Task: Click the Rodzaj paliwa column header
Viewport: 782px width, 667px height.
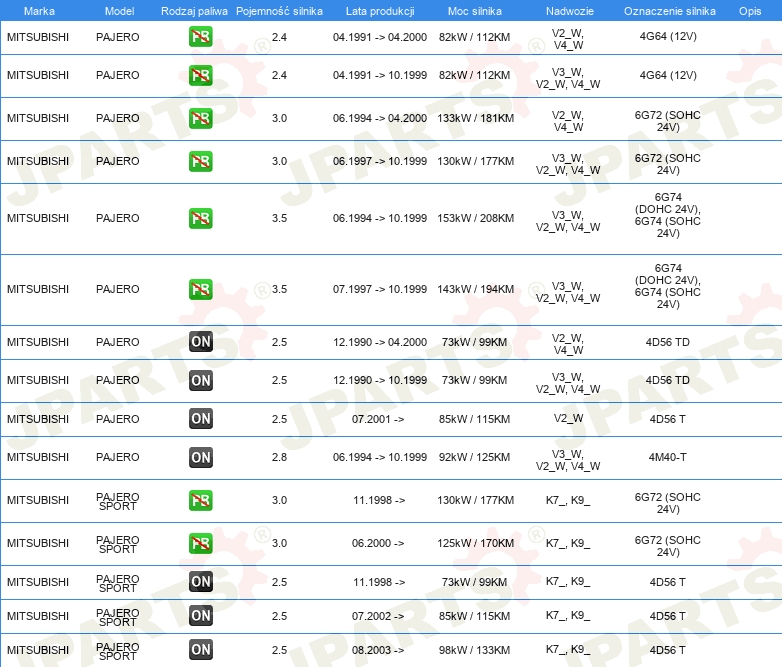Action: tap(195, 11)
